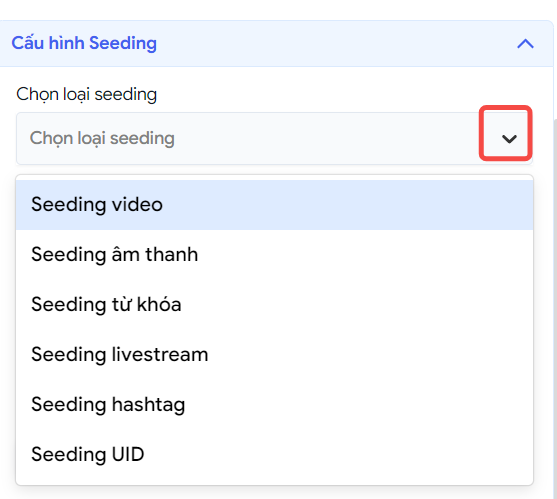The width and height of the screenshot is (557, 499).
Task: Focus the Chọn loại seeding placeholder text
Action: tap(102, 139)
